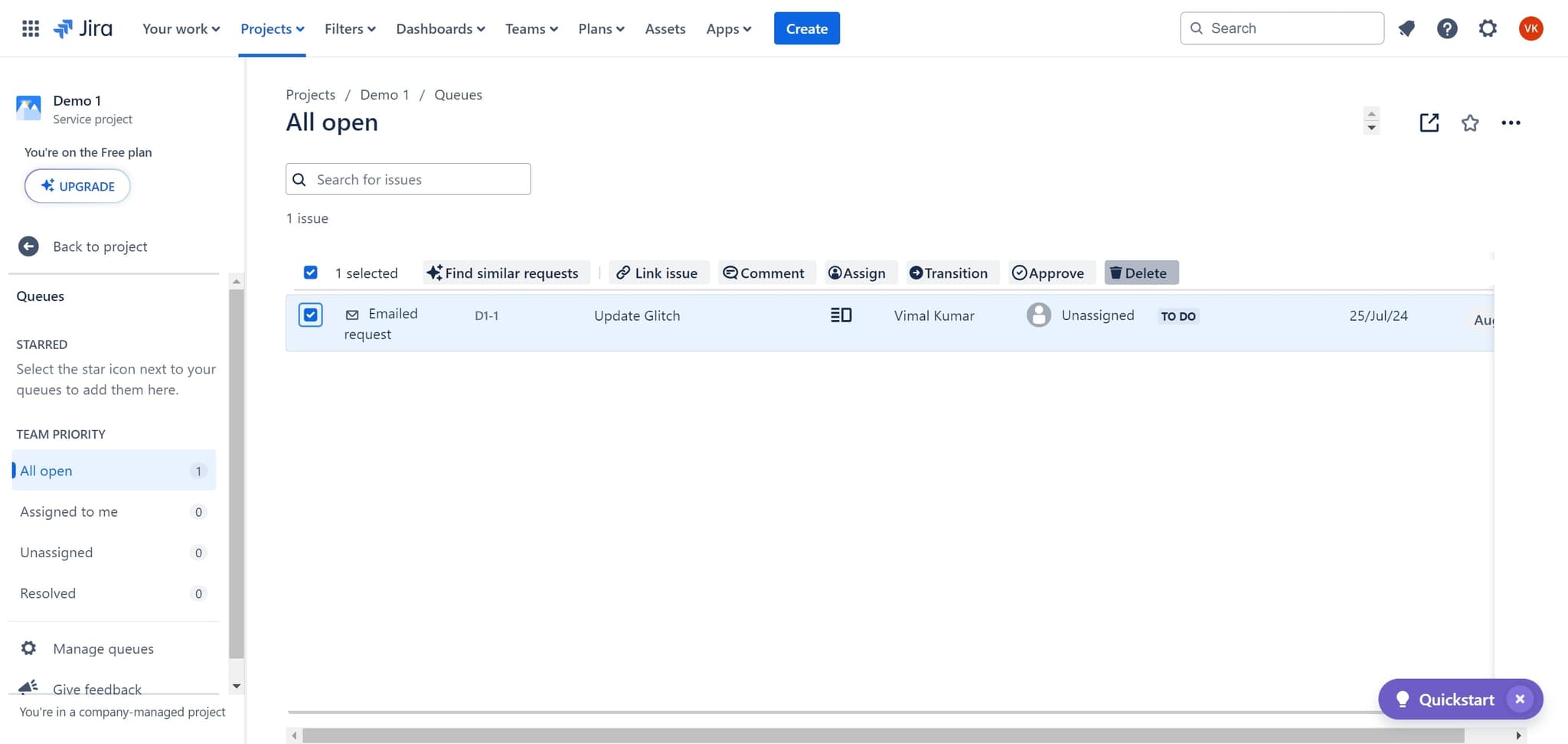The height and width of the screenshot is (744, 1568).
Task: Click the horizontal scrollbar below the queue
Action: pos(882,736)
